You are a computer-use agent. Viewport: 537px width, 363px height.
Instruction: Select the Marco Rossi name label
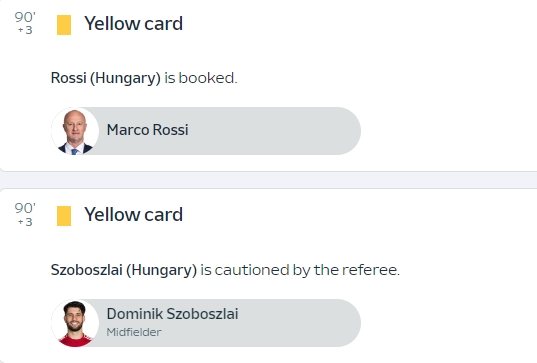148,130
